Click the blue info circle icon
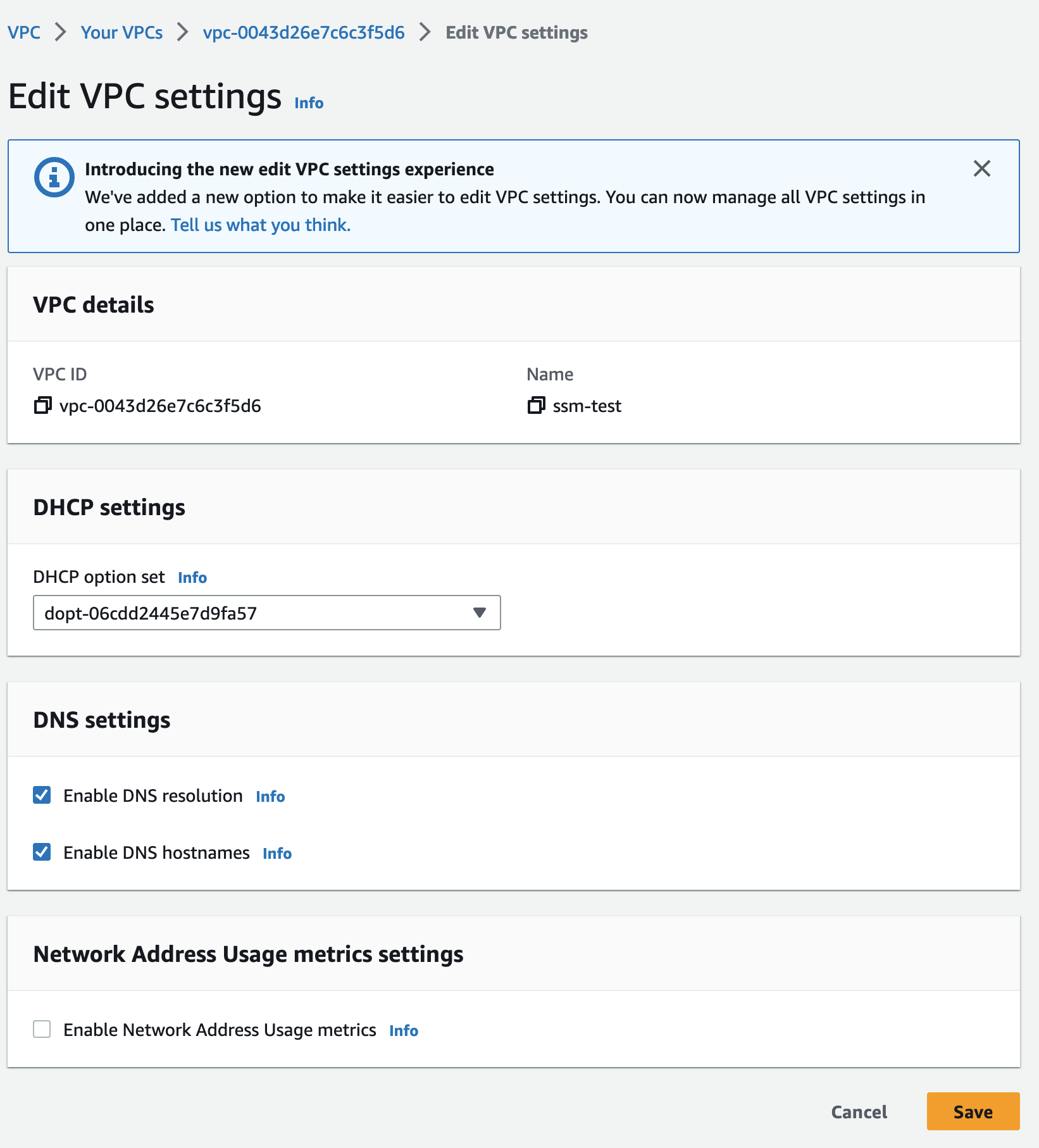 [x=54, y=177]
